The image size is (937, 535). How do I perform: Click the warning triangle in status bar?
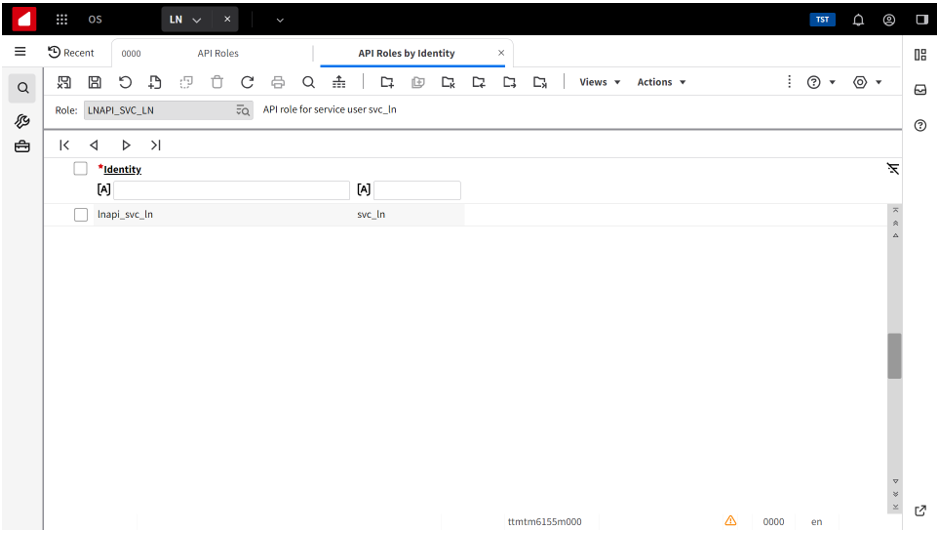[730, 521]
